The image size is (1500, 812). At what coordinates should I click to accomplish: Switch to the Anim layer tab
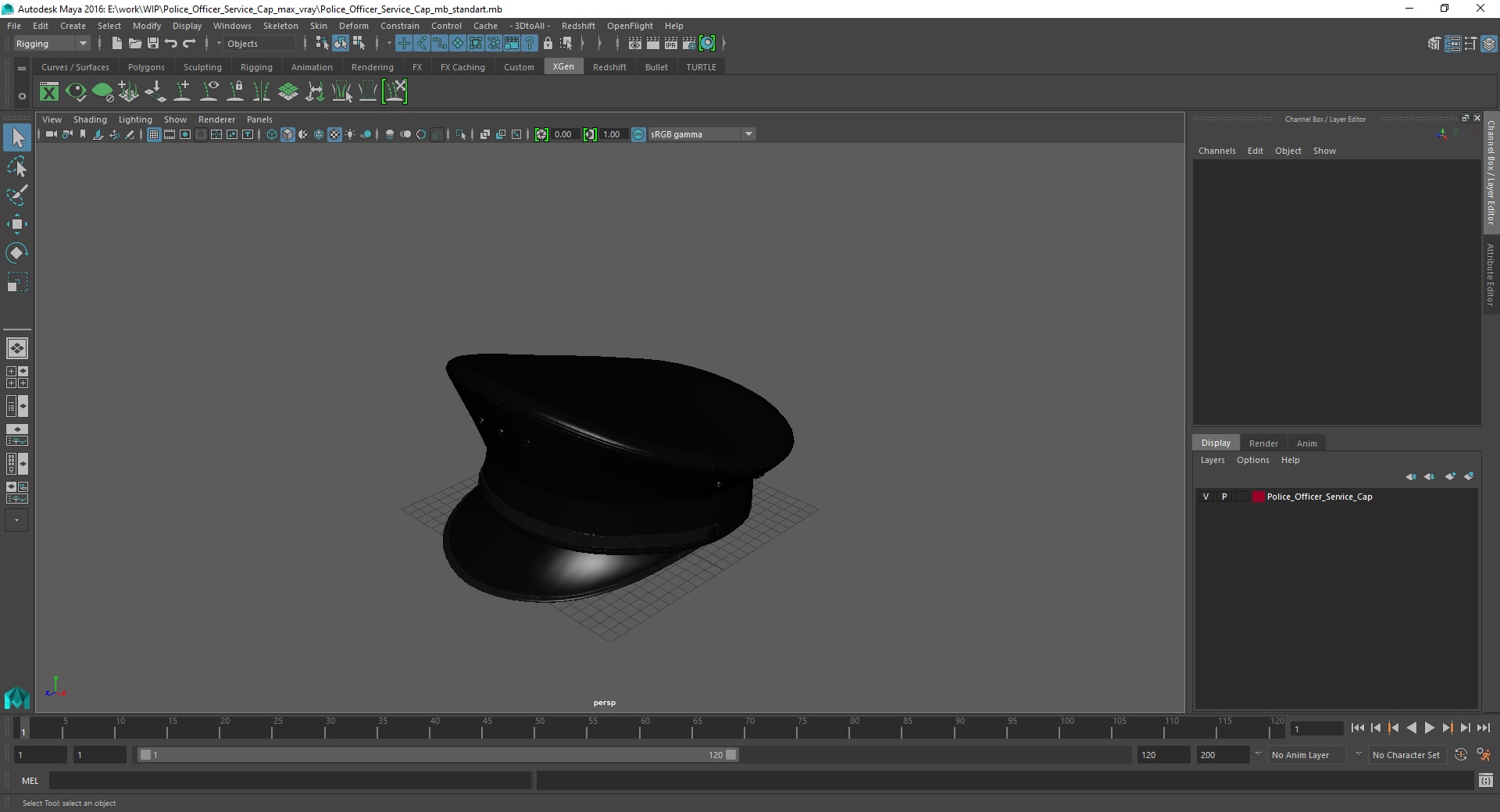point(1306,443)
